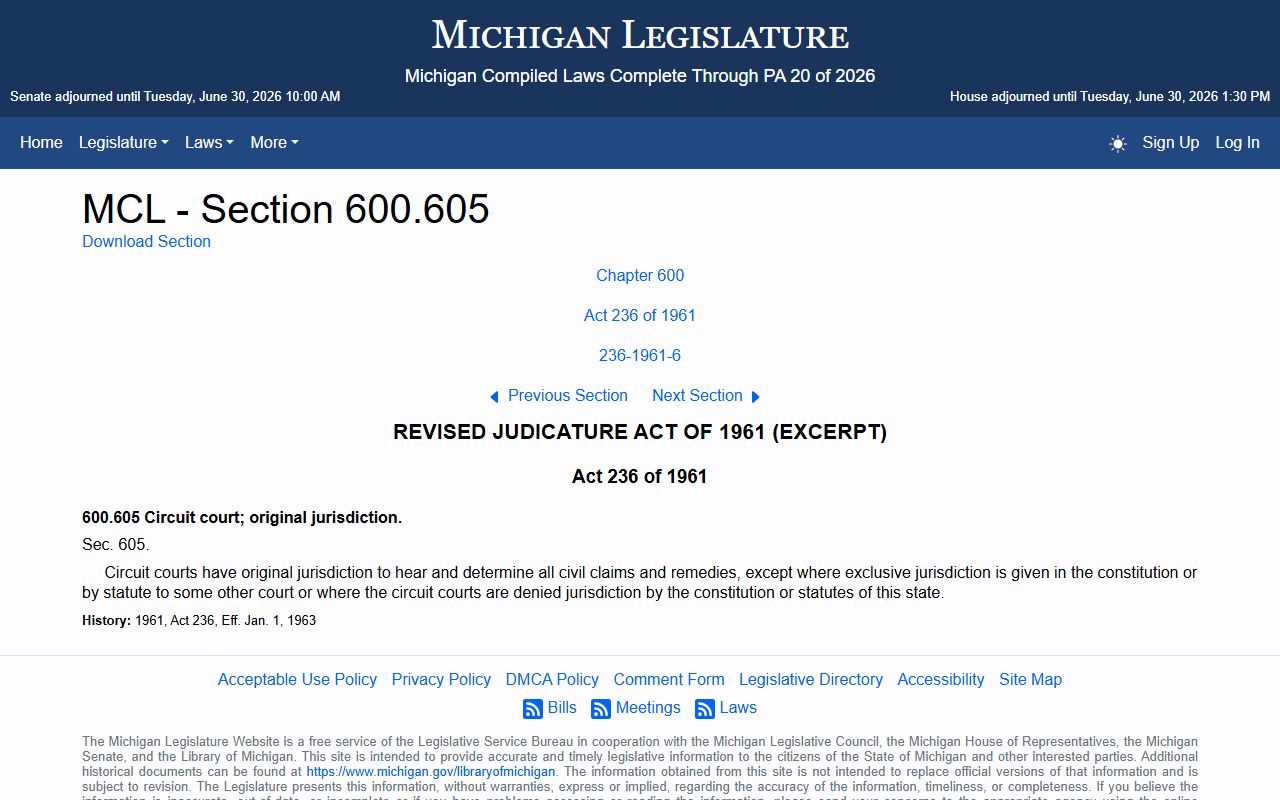Screen dimensions: 1280x800
Task: Open the Comment Form link
Action: click(669, 679)
